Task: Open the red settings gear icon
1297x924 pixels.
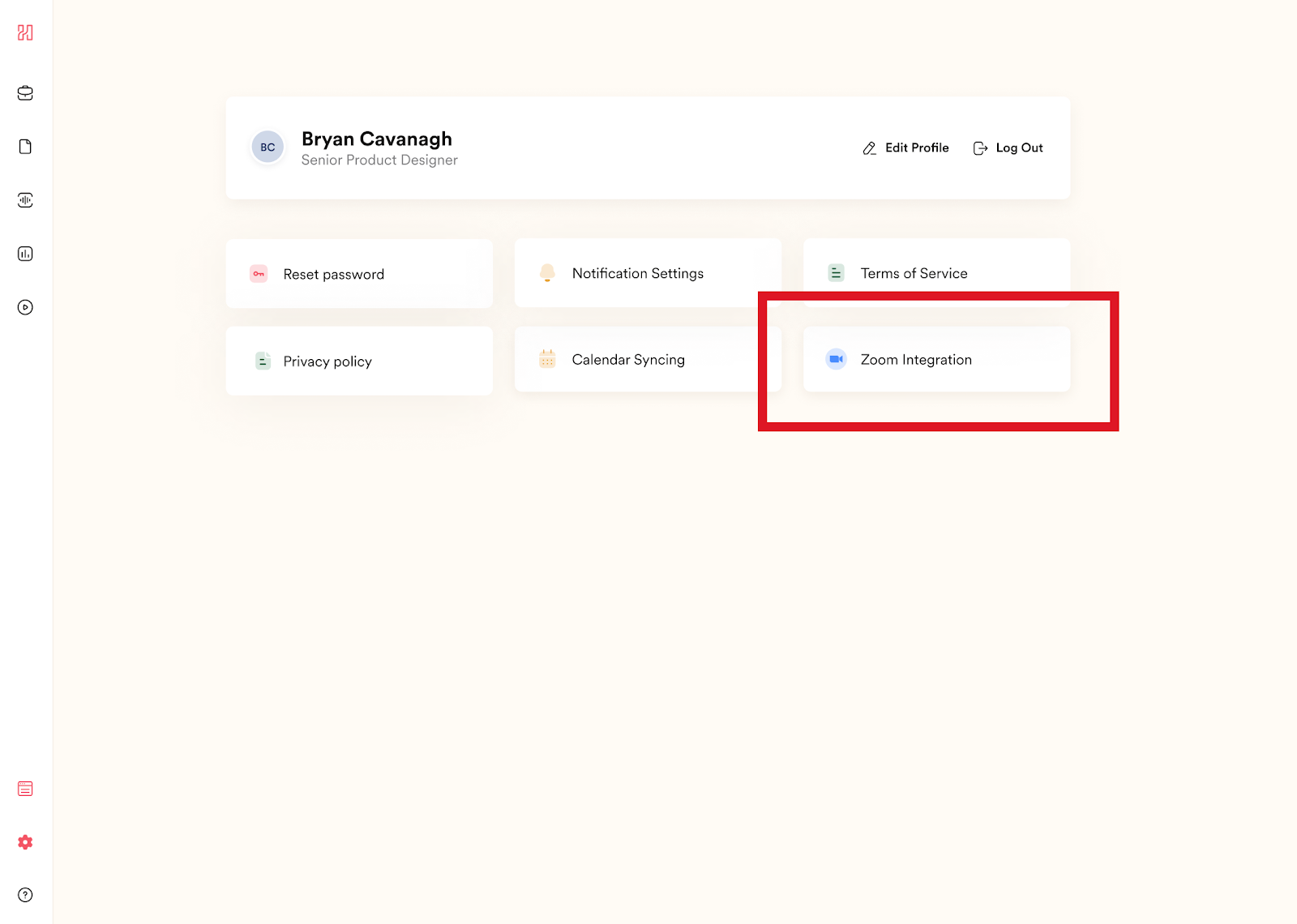Action: tap(25, 842)
